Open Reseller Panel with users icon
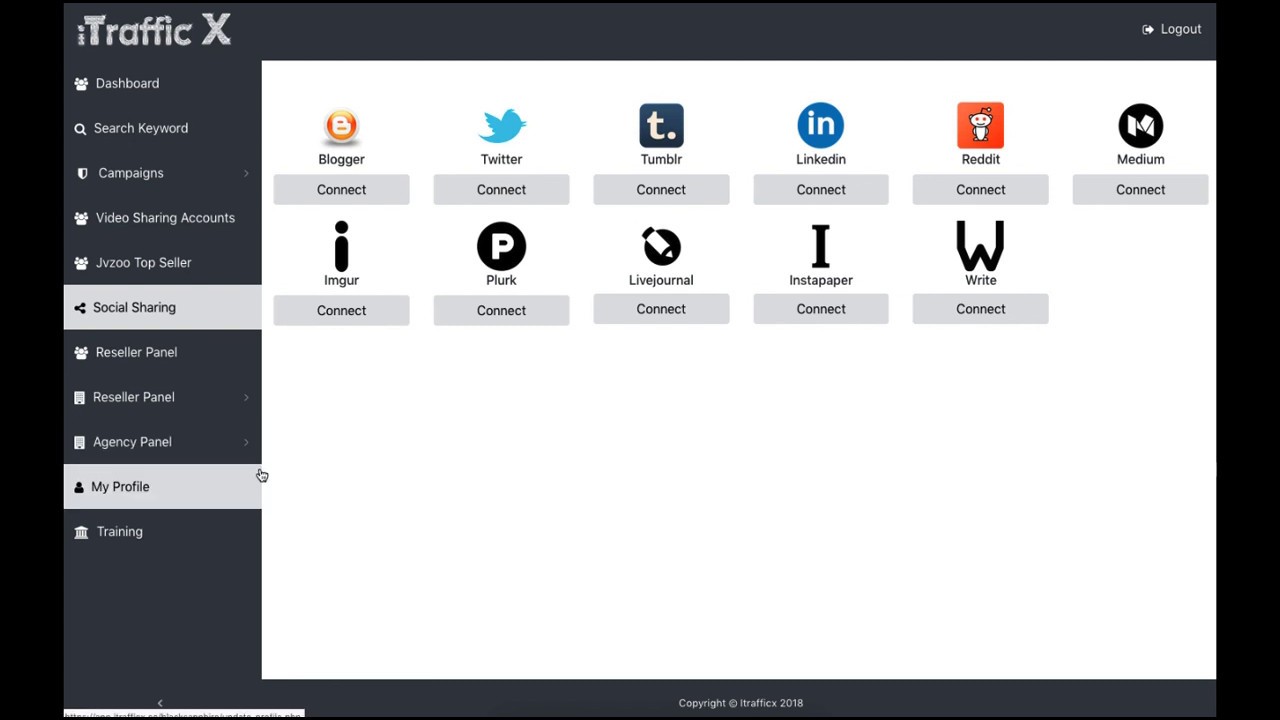 point(162,352)
